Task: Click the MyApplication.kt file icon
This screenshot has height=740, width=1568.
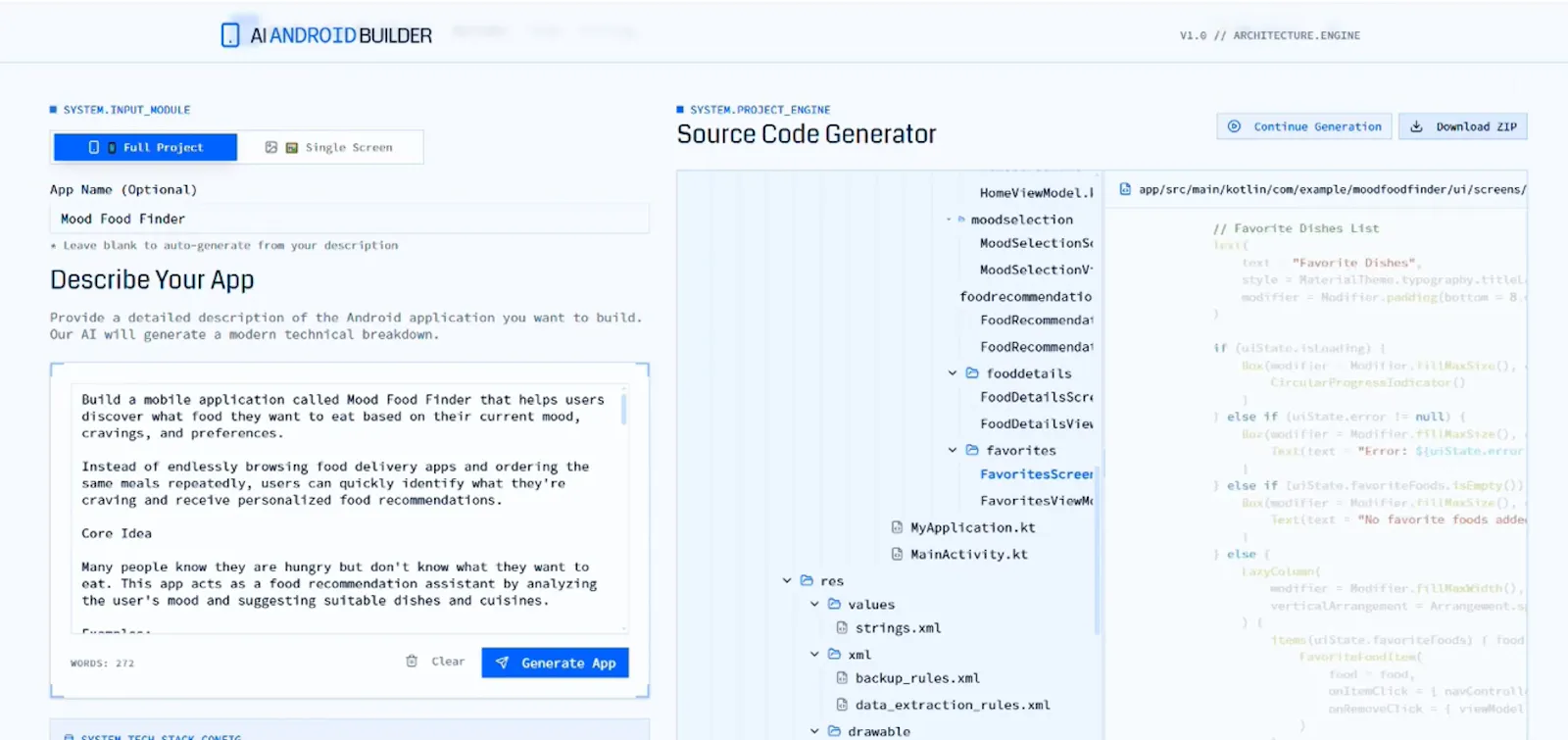Action: click(897, 527)
